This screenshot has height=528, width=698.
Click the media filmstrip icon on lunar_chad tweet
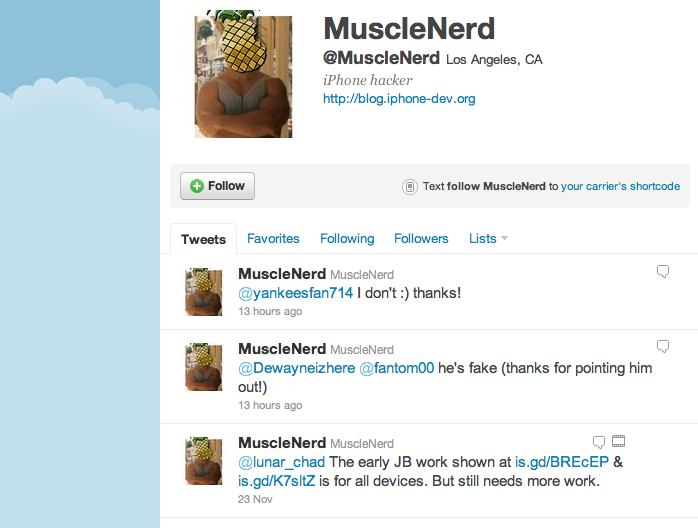[618, 441]
